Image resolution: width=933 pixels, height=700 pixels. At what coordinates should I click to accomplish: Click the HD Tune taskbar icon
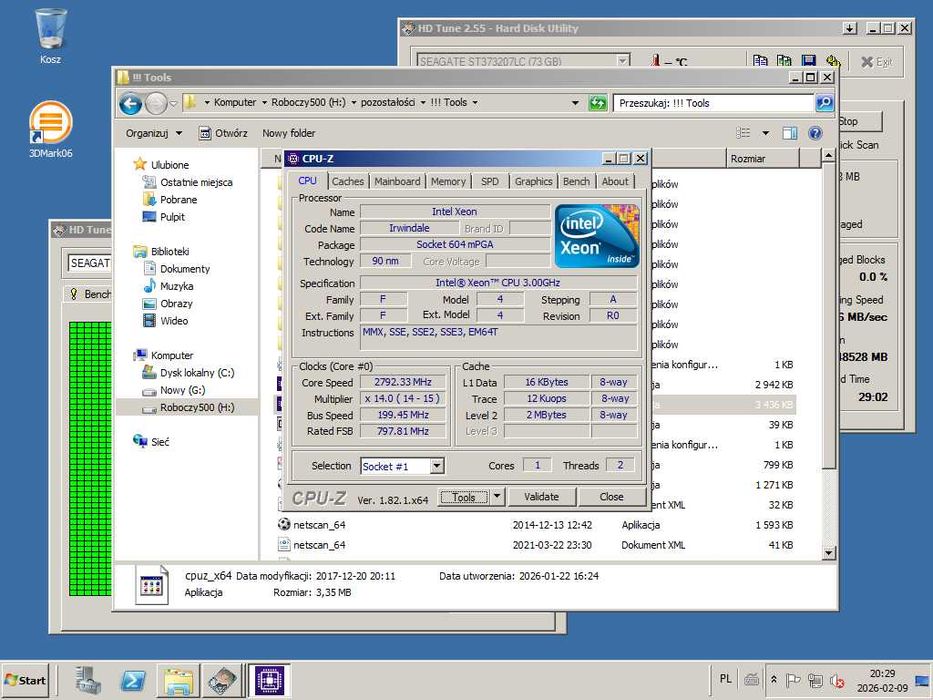tap(222, 680)
